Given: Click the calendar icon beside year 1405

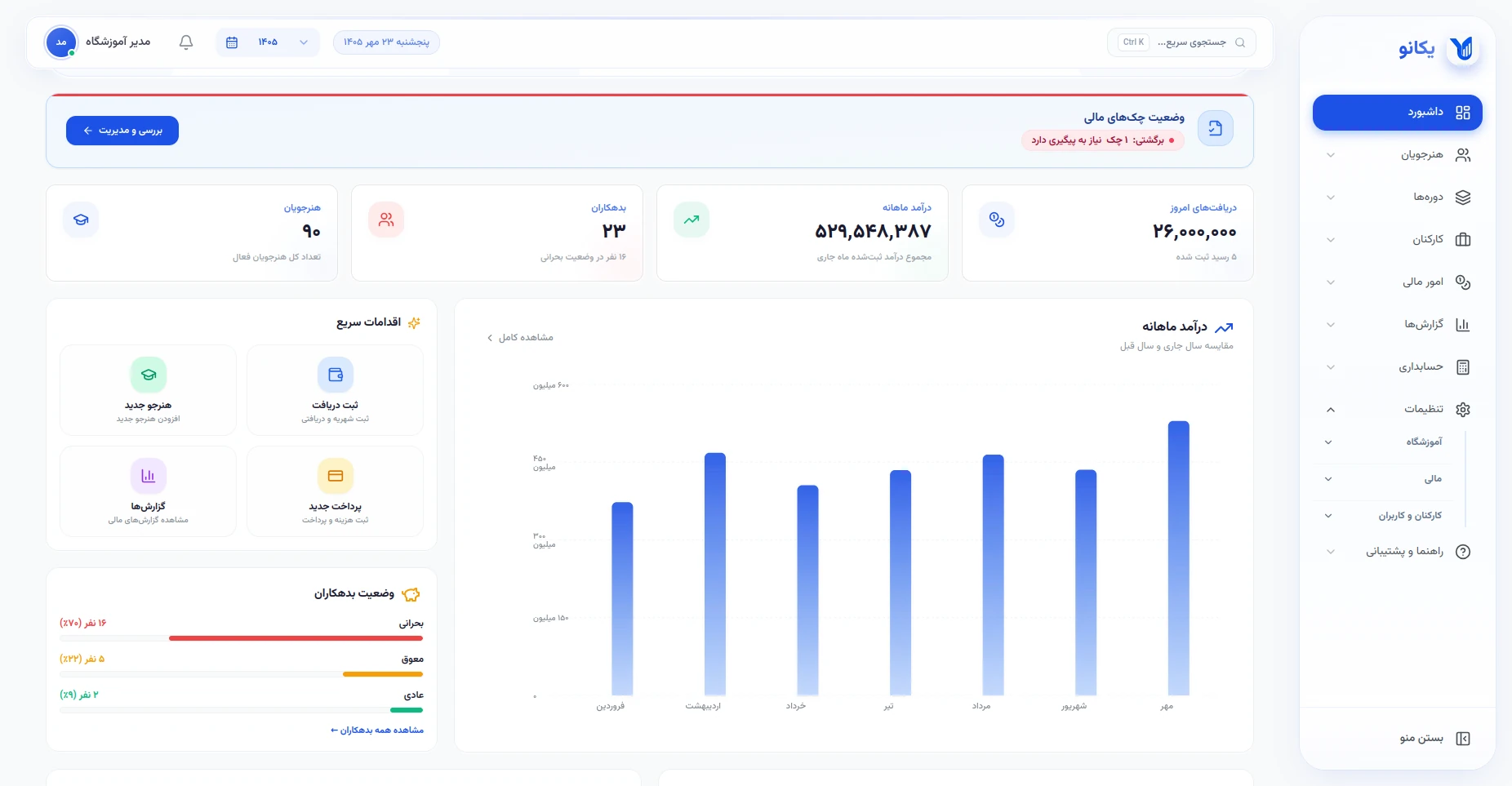Looking at the screenshot, I should tap(232, 42).
